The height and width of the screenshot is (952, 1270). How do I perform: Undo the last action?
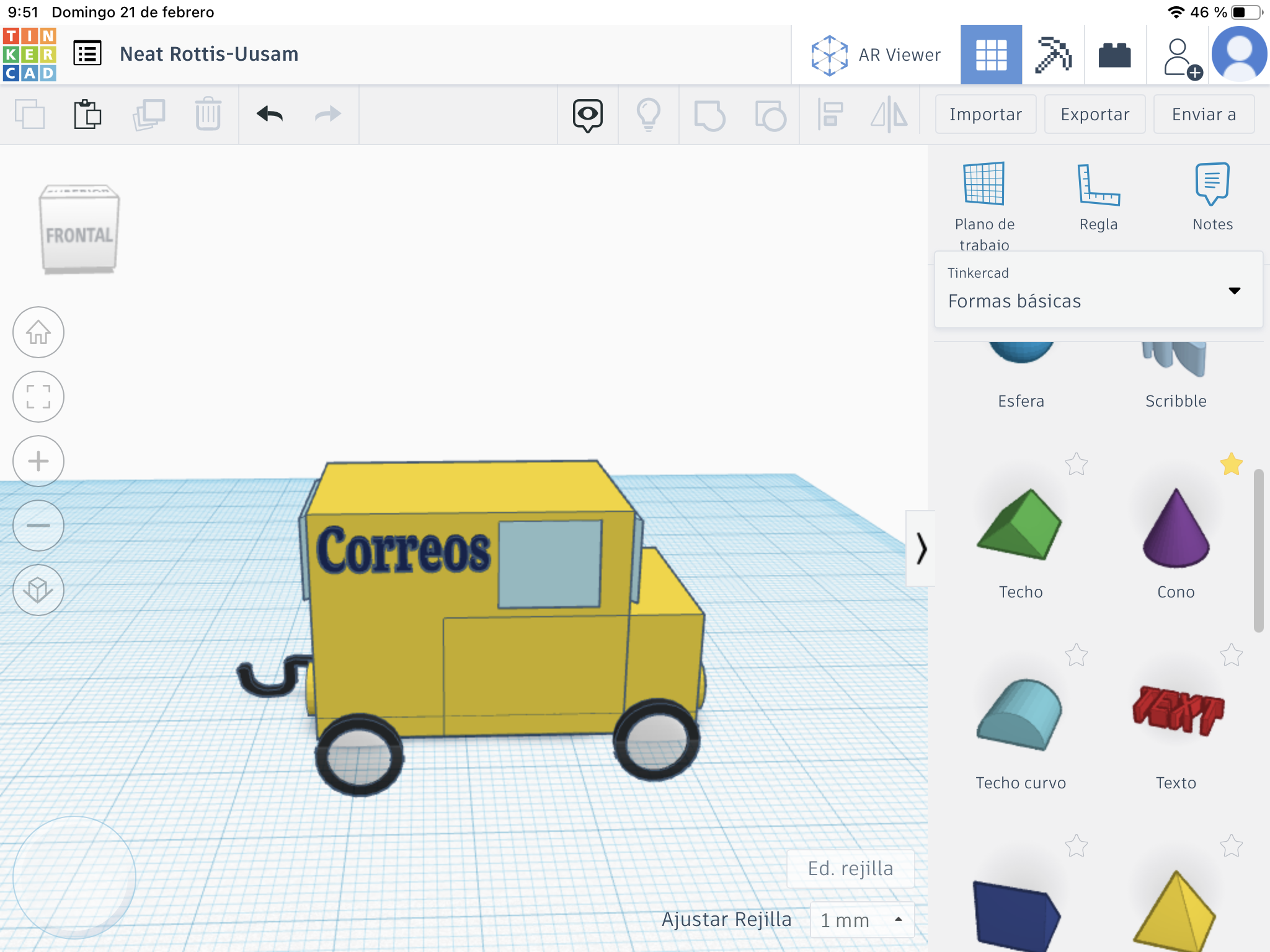click(270, 114)
